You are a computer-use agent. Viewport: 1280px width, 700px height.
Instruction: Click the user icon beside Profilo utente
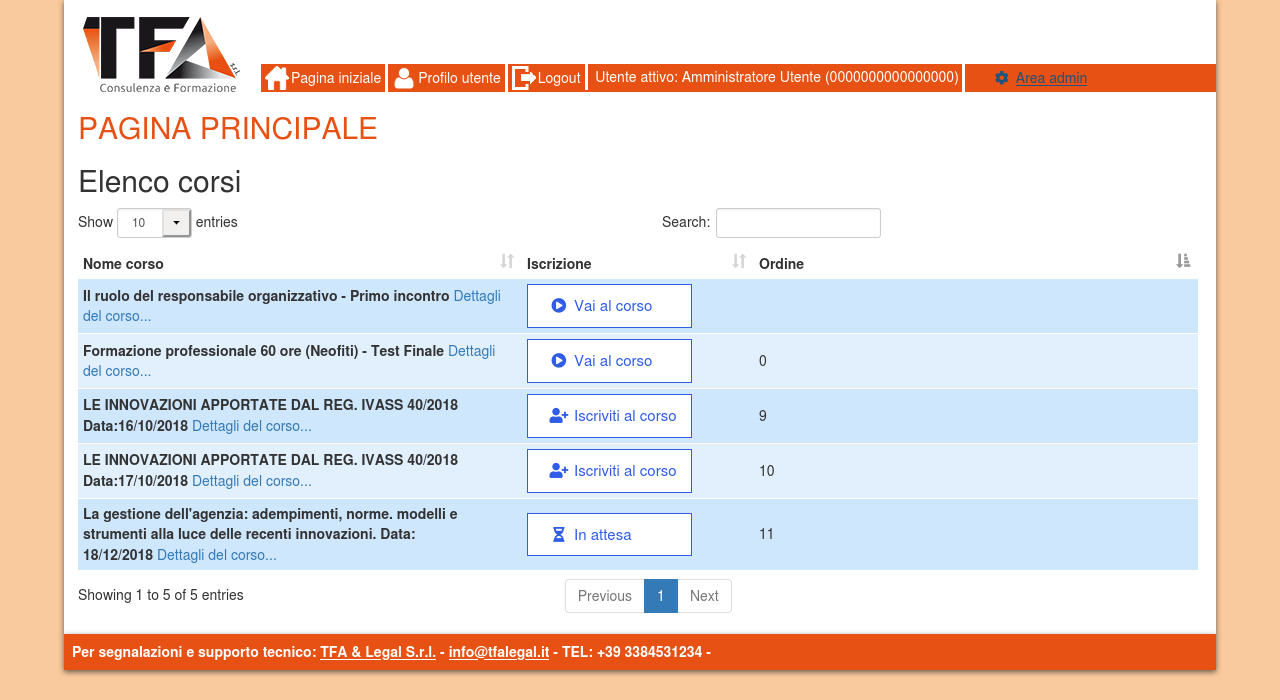click(x=404, y=78)
